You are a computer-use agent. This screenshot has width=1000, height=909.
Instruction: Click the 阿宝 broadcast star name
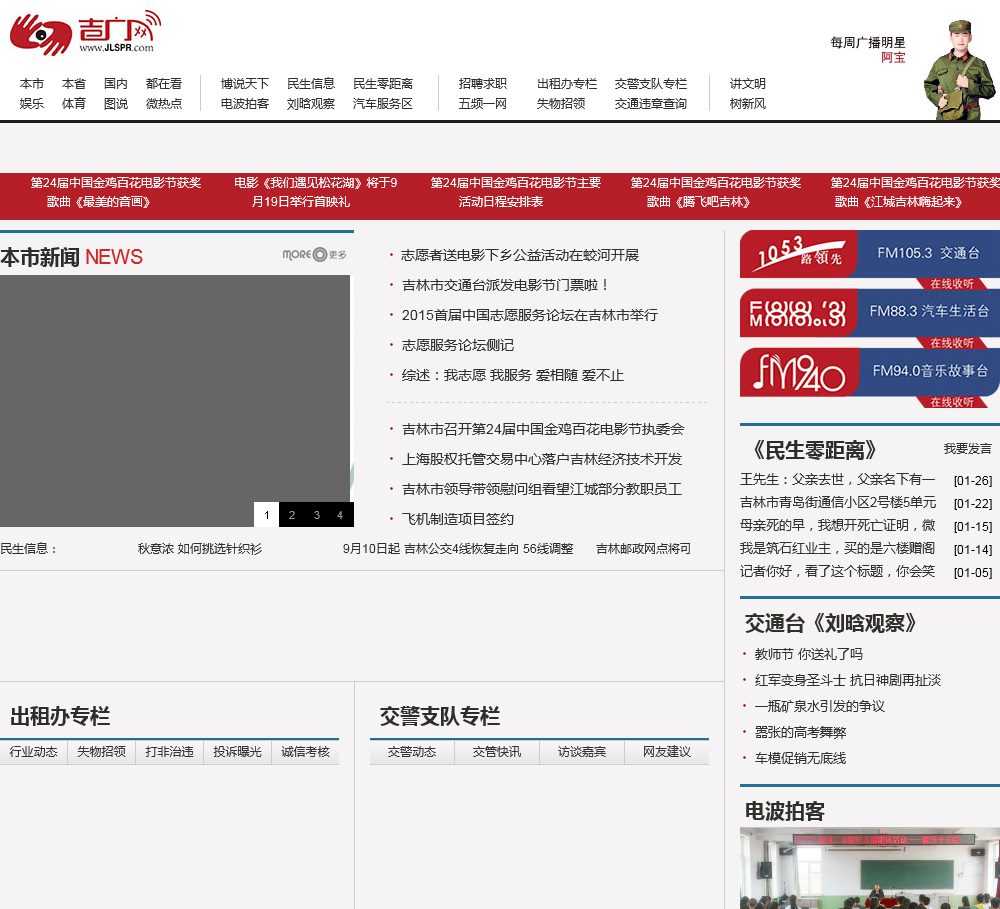point(893,57)
